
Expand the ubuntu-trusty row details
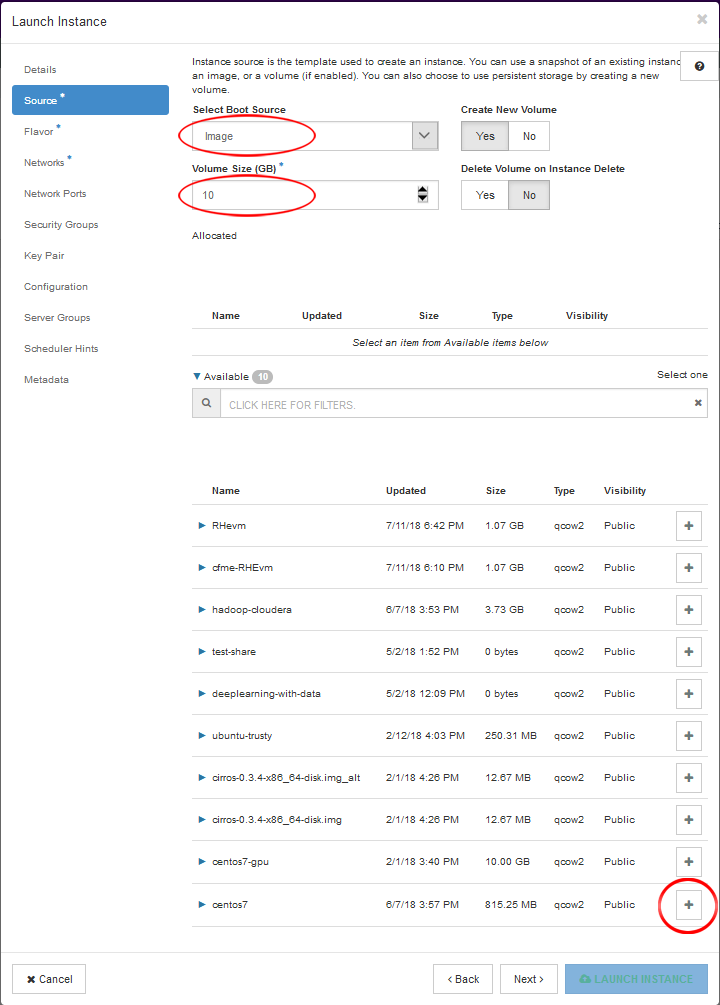(x=202, y=736)
